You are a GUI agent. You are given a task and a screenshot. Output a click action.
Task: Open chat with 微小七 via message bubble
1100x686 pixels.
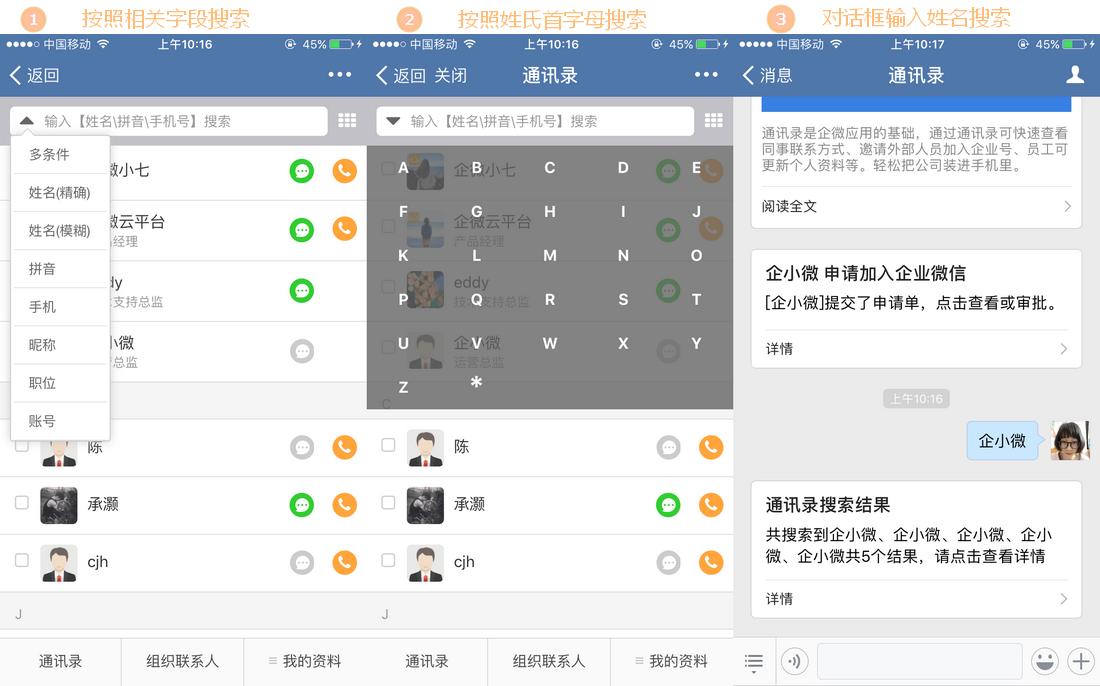click(302, 170)
